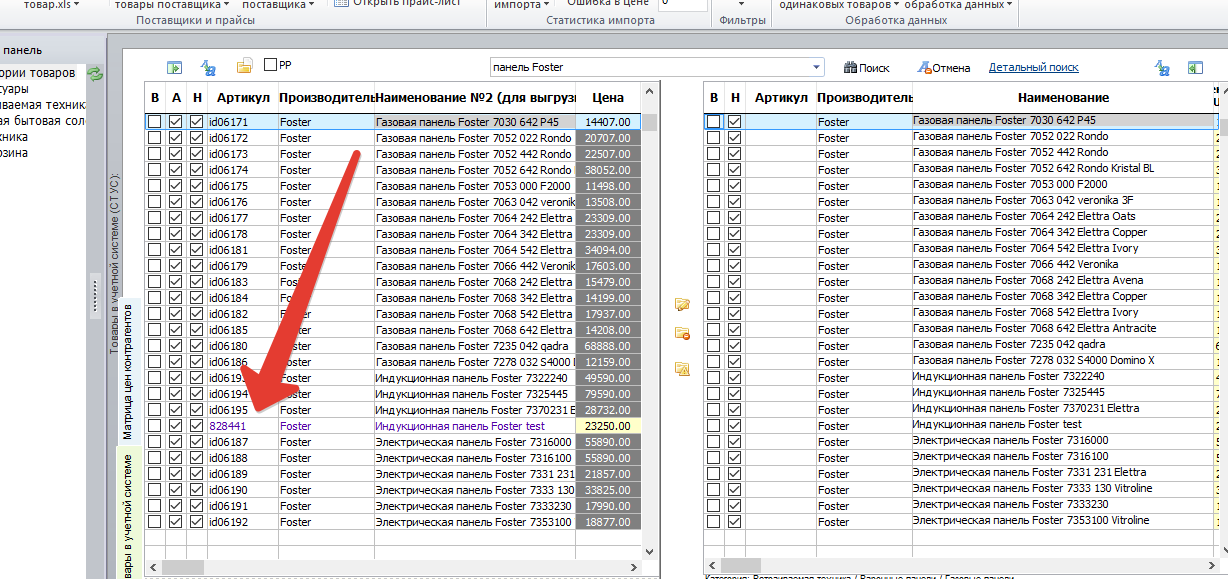The image size is (1228, 579).
Task: Click price cell 68888.00
Action: [608, 346]
